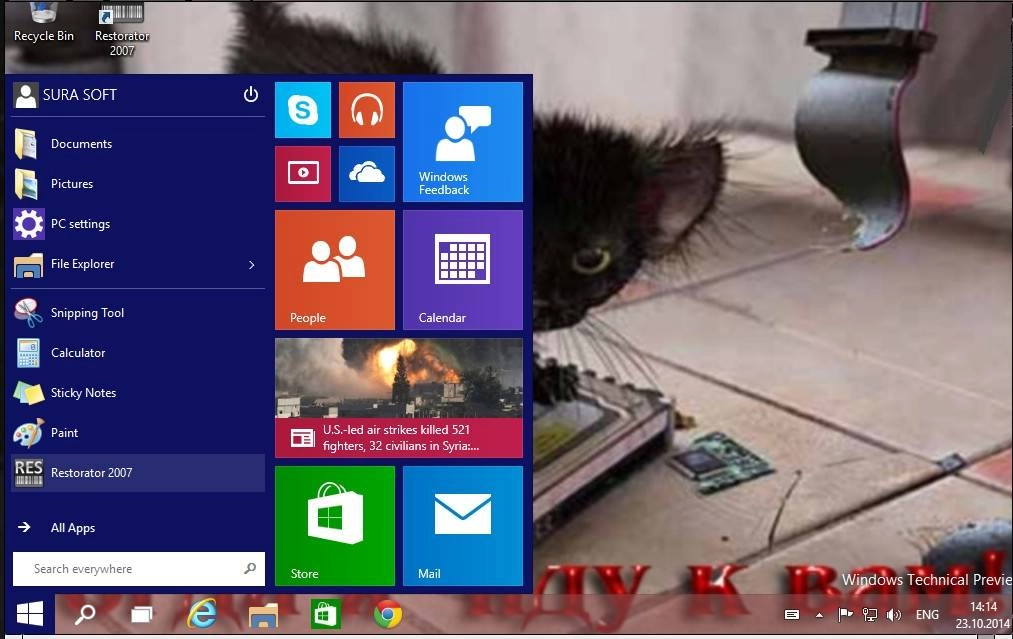This screenshot has width=1013, height=639.
Task: Open Pictures from Start menu
Action: [x=138, y=183]
